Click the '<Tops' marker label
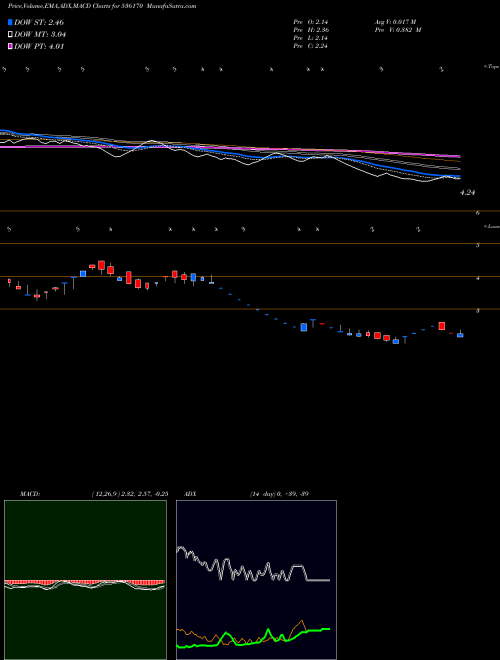500x660 pixels. pyautogui.click(x=491, y=67)
